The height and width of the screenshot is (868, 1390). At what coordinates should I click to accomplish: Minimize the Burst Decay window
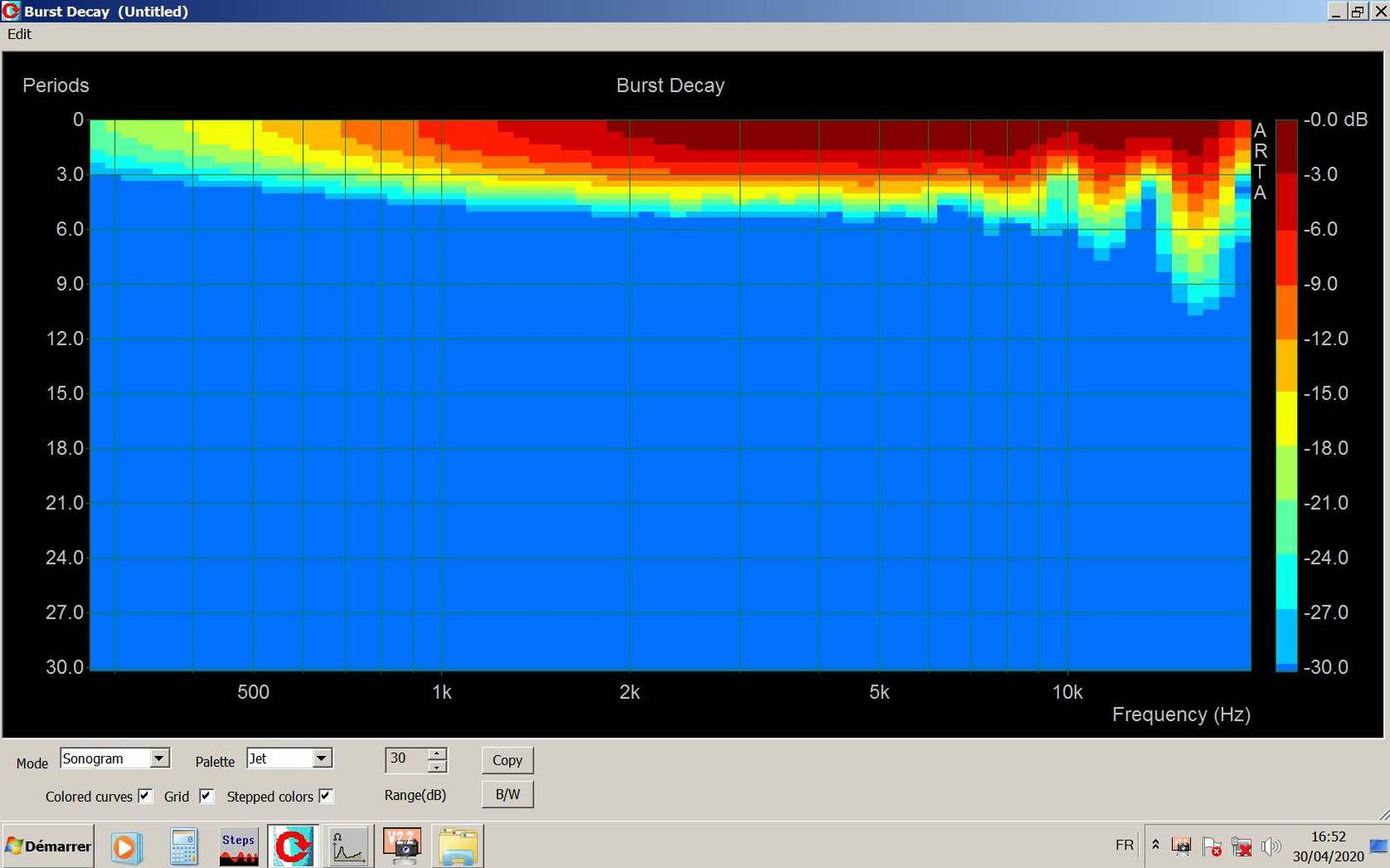click(x=1338, y=11)
